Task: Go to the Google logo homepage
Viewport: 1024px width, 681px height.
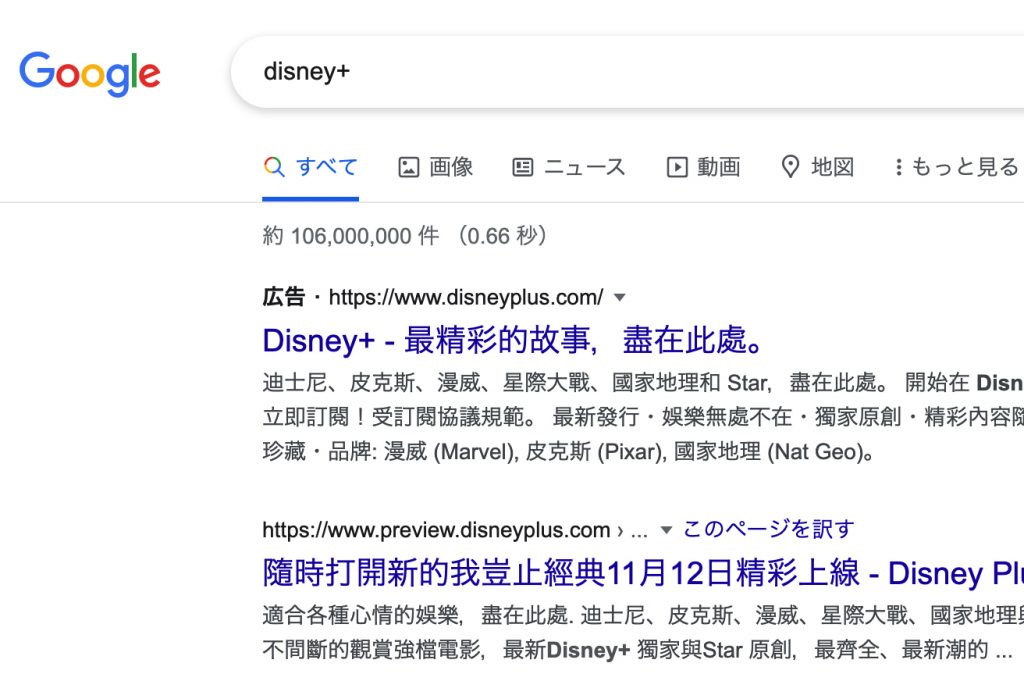Action: coord(89,73)
